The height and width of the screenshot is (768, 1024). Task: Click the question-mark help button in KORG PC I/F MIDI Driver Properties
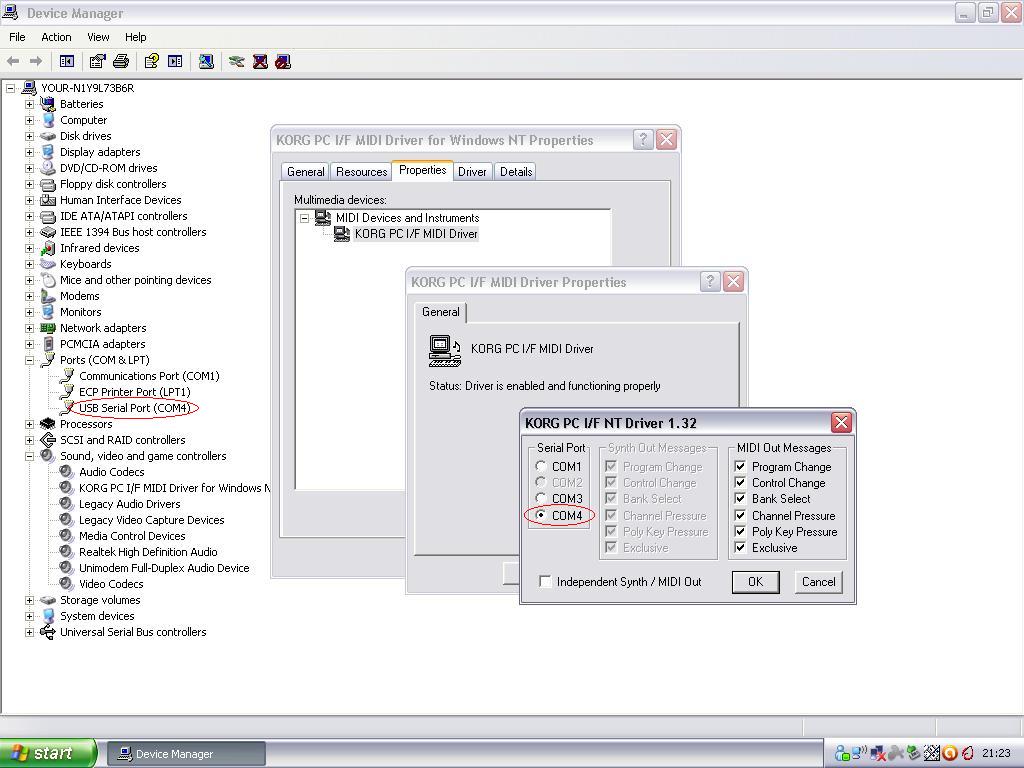point(710,281)
